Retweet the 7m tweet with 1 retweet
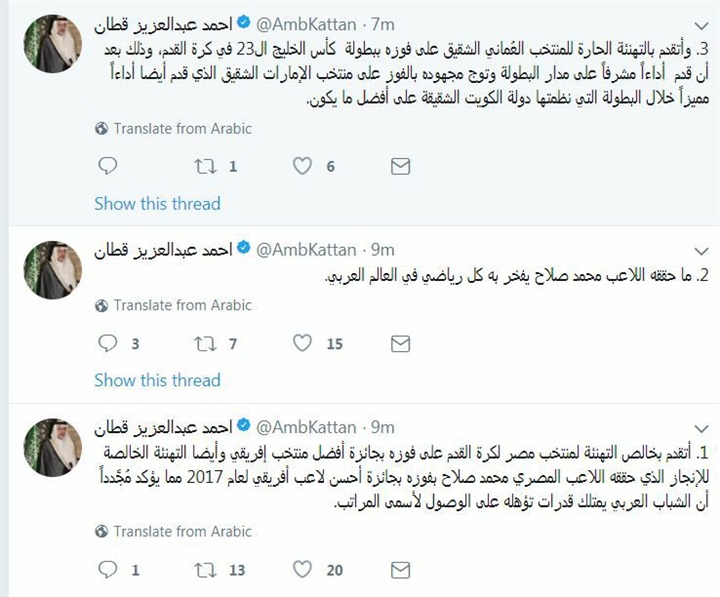Viewport: 720px width, 597px height. 205,166
